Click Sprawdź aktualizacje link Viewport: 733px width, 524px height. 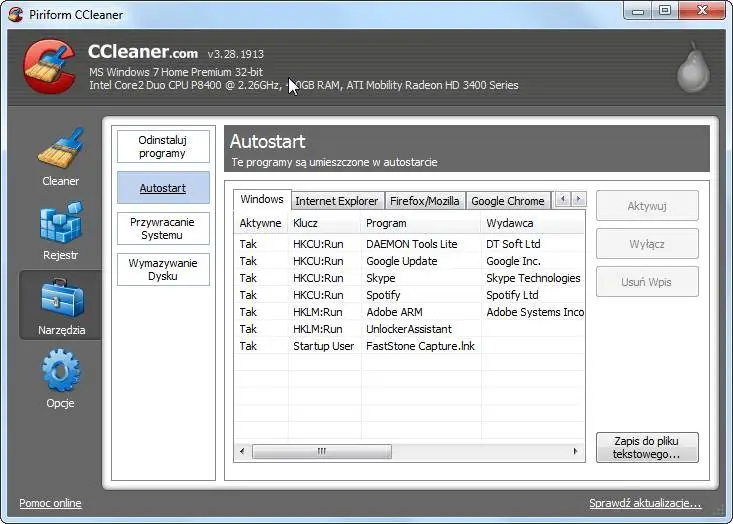tap(645, 503)
